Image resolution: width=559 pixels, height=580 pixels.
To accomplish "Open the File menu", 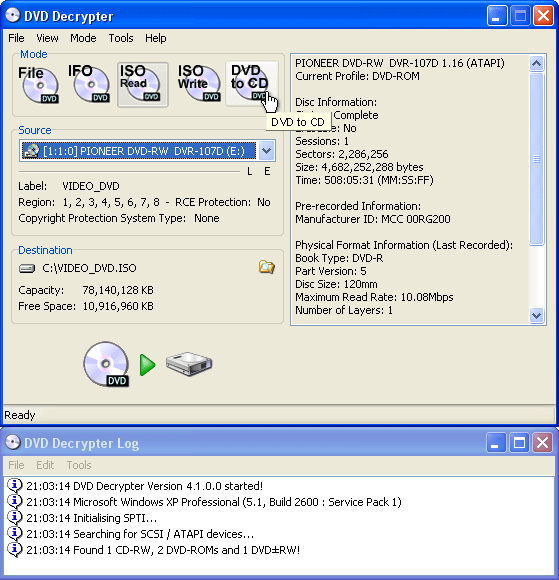I will [16, 38].
